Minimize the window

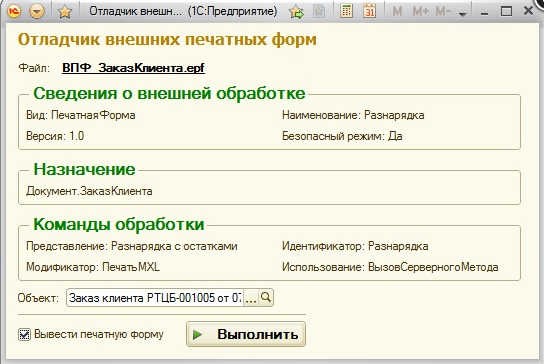click(x=485, y=13)
